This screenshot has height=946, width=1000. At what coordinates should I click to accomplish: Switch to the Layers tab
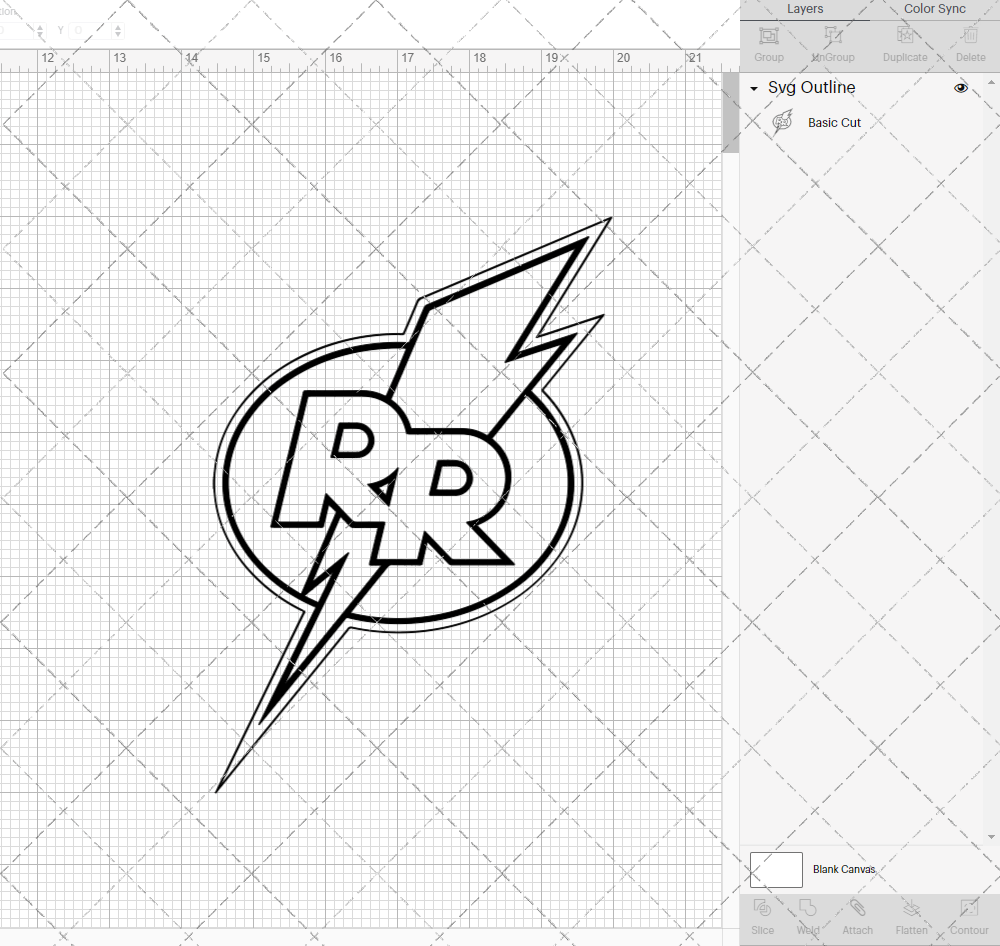coord(805,9)
